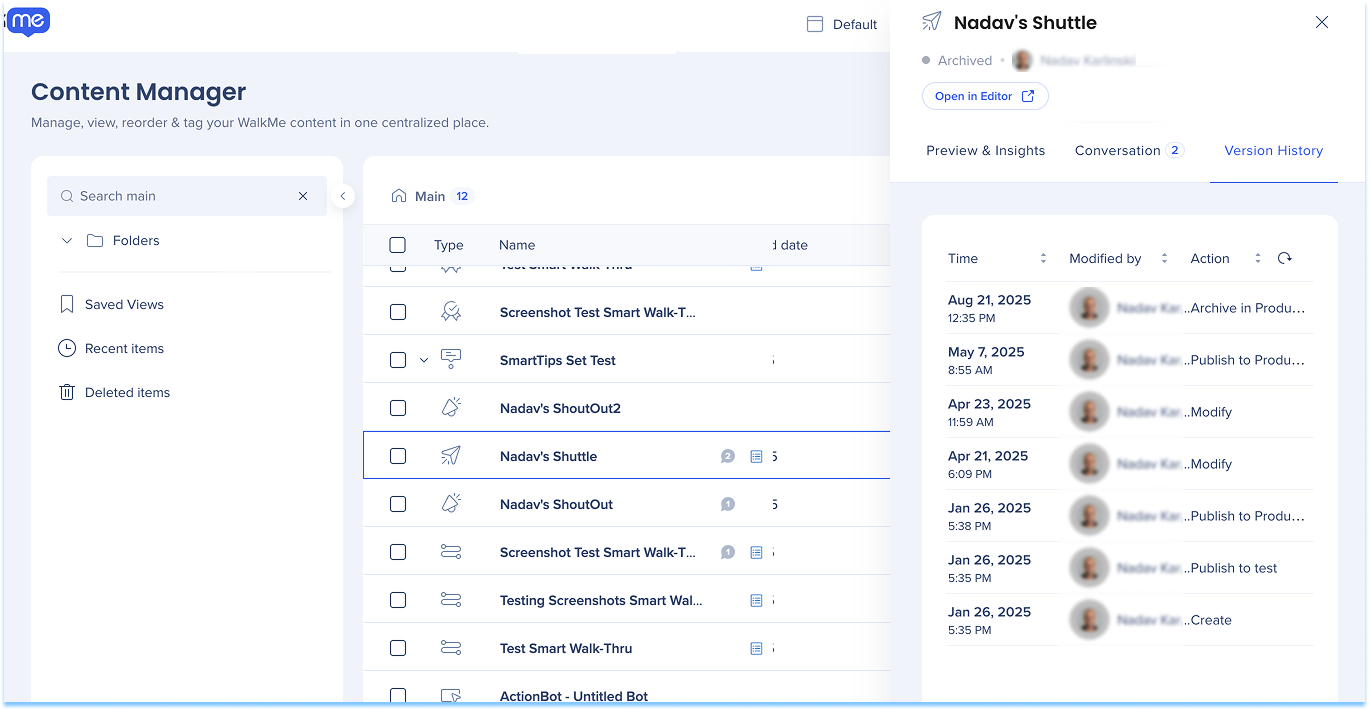Toggle the select-all checkbox in table header

(x=398, y=245)
